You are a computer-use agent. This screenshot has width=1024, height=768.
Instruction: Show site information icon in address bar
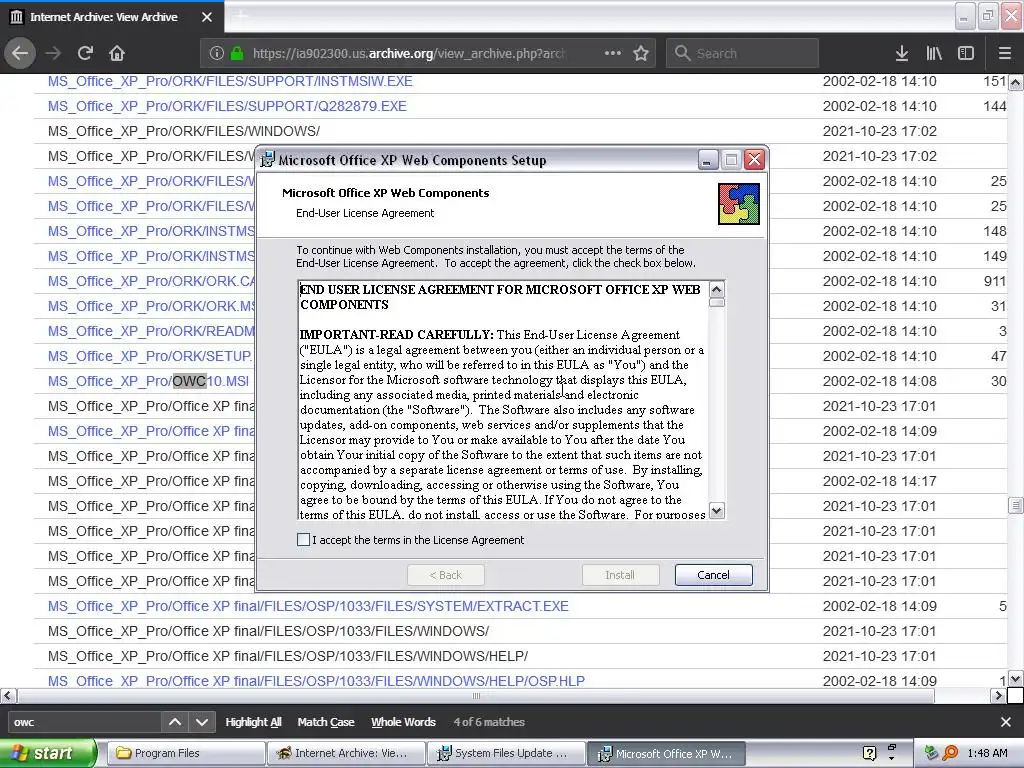tap(216, 54)
